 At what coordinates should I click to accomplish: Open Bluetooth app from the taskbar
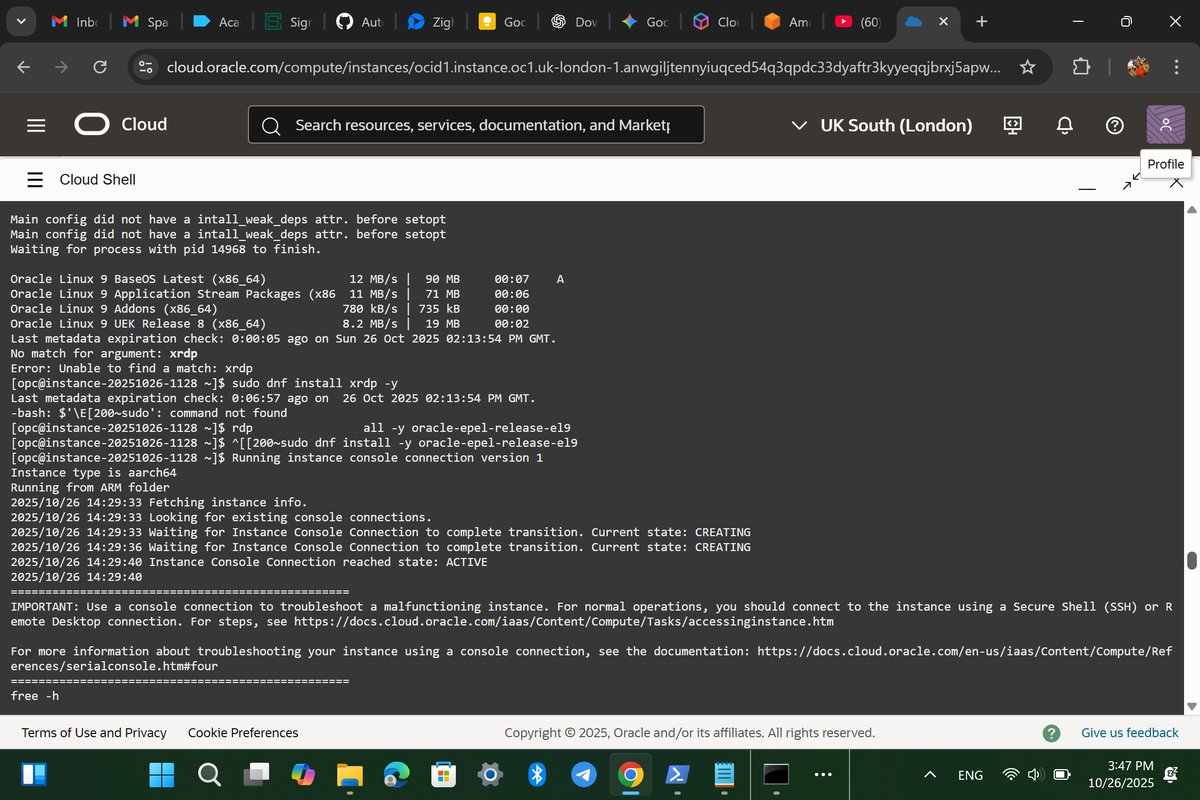[536, 774]
